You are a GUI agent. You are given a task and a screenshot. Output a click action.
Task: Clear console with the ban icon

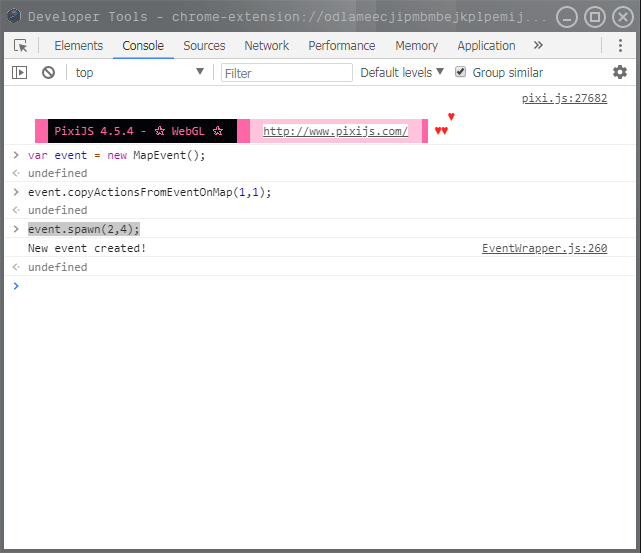48,73
